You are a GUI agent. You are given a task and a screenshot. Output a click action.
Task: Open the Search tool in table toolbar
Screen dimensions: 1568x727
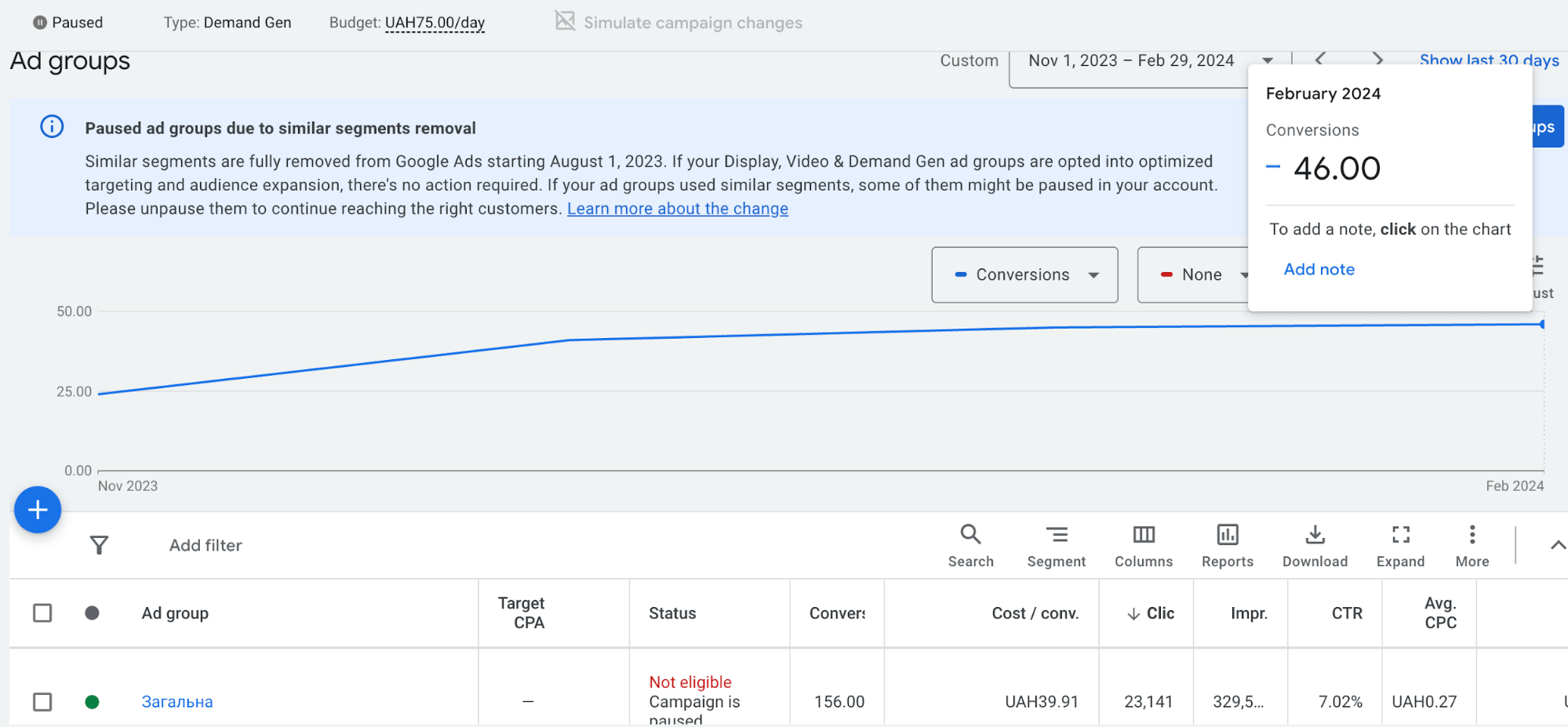pos(970,546)
